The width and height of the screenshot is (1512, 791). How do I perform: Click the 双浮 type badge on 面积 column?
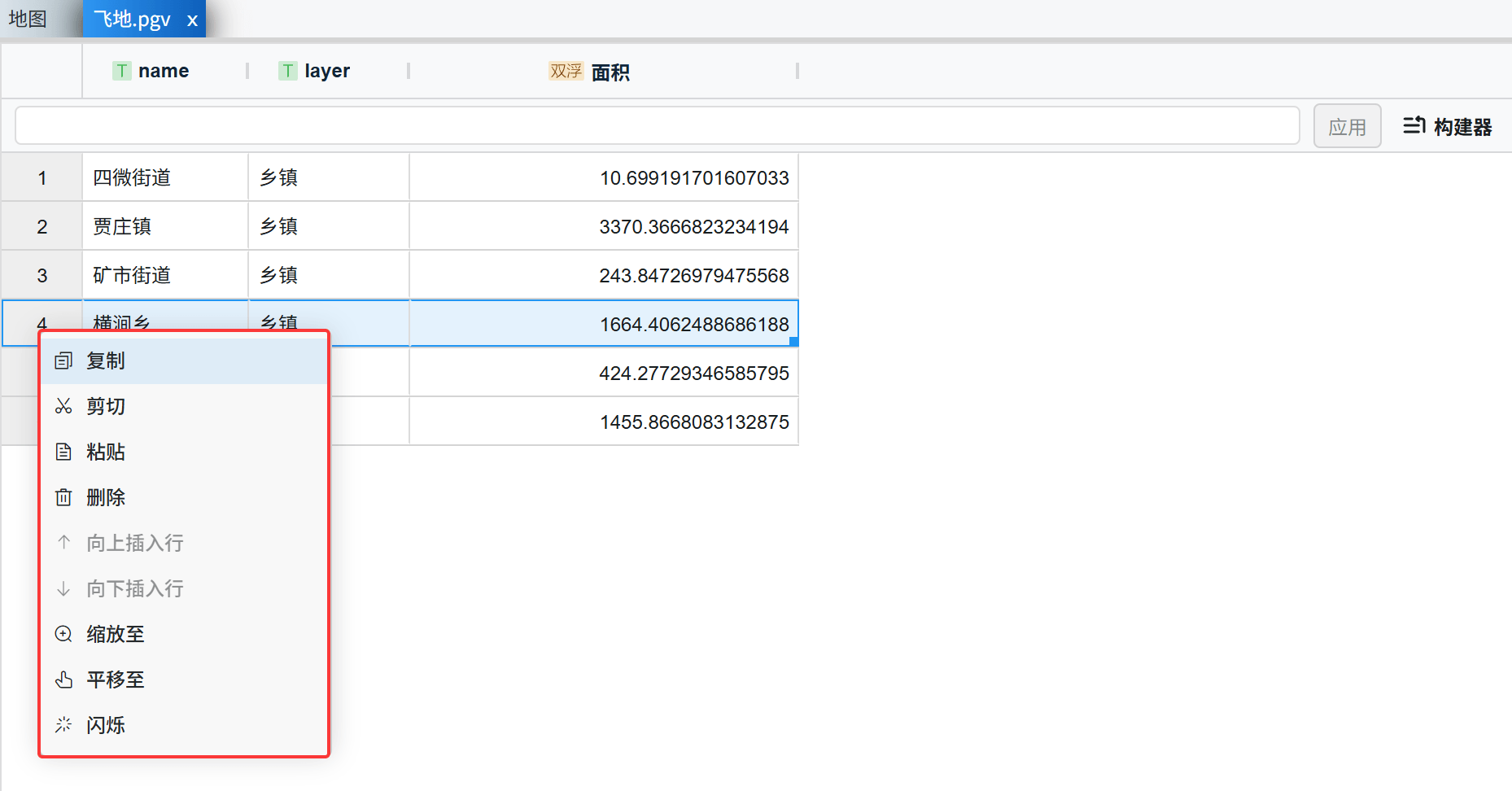[x=566, y=72]
